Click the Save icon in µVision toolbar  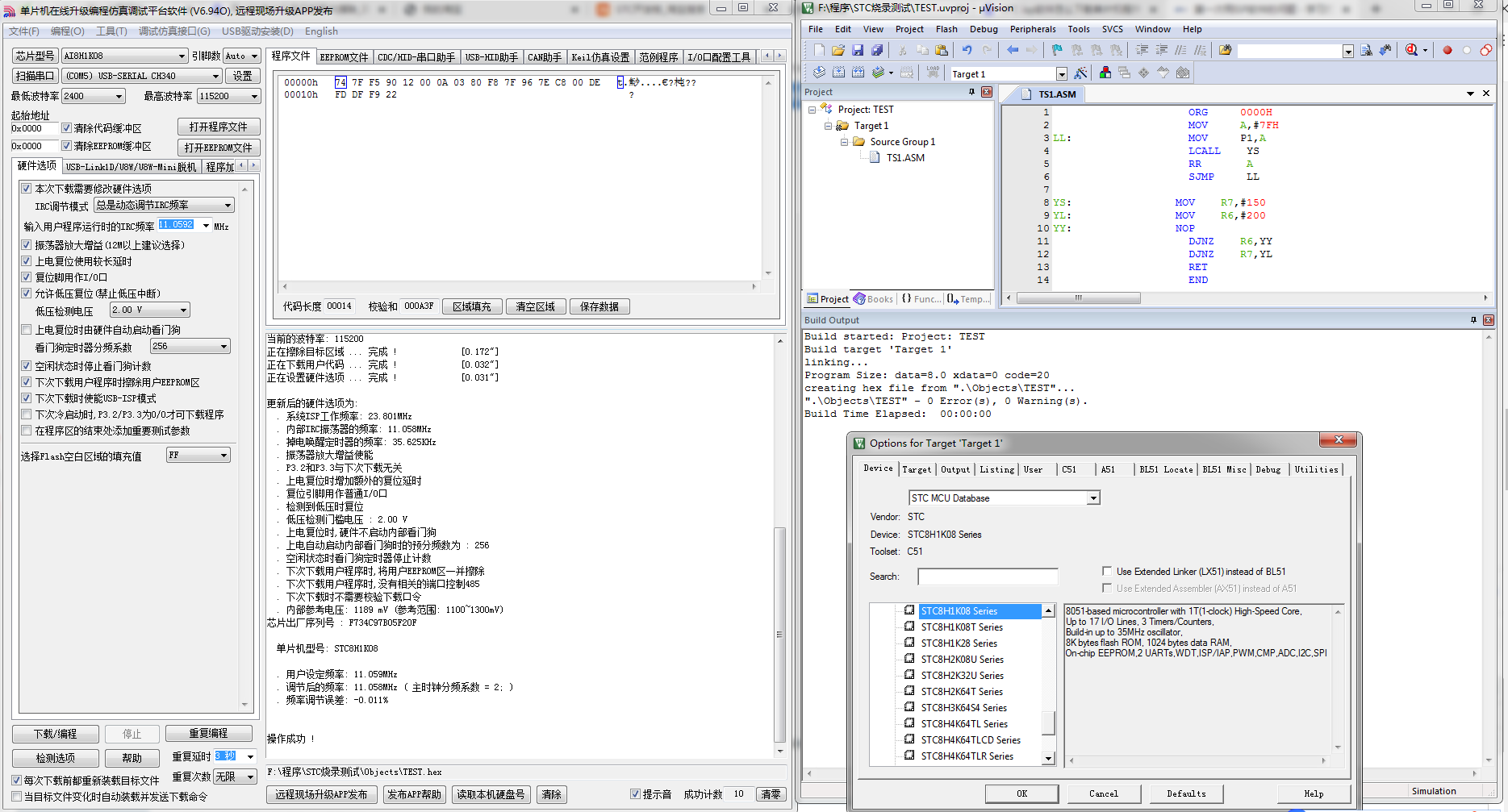click(858, 50)
